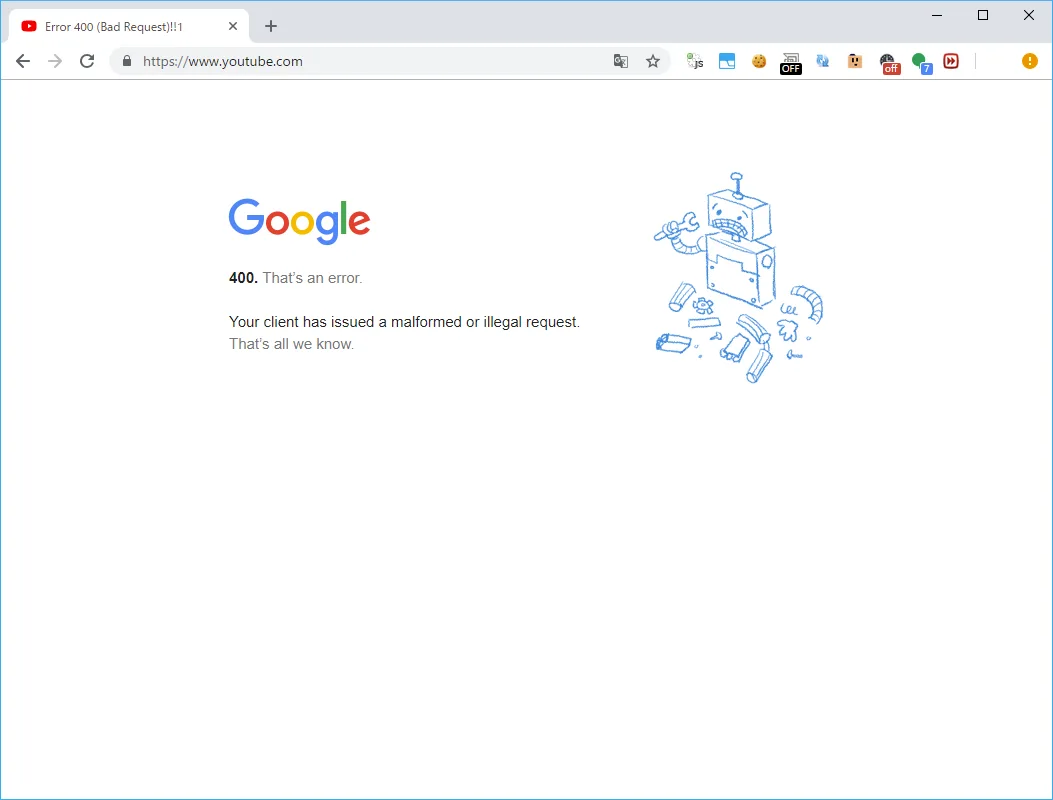Screen dimensions: 1053x800
Task: Toggle the cast extension marked OFF
Action: (791, 63)
